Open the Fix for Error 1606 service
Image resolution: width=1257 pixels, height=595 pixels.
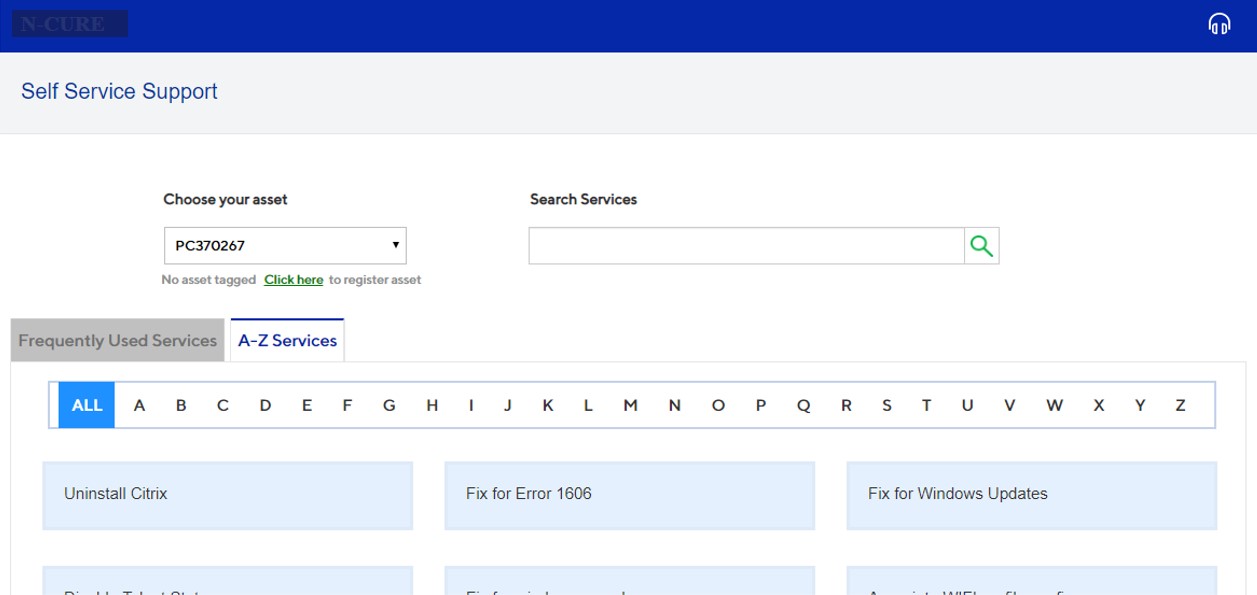[629, 494]
